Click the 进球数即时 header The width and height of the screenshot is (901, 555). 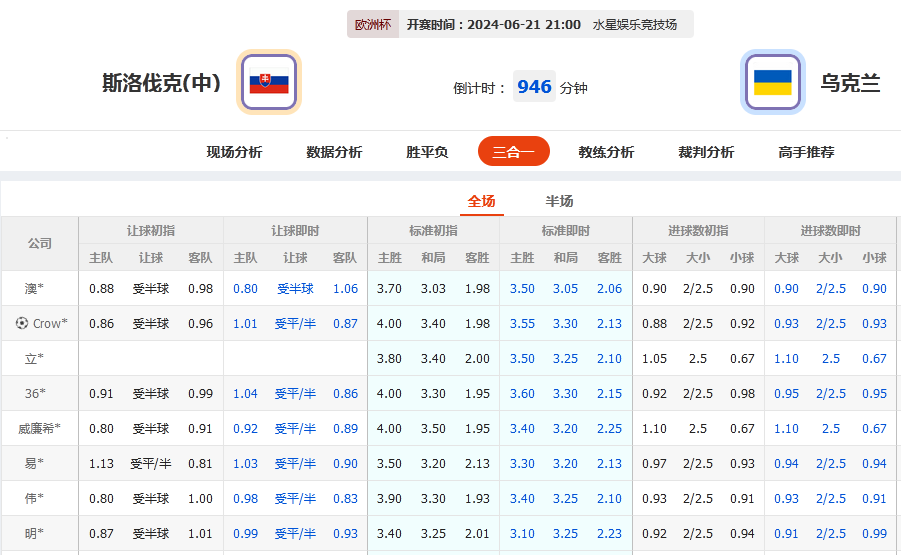(830, 231)
